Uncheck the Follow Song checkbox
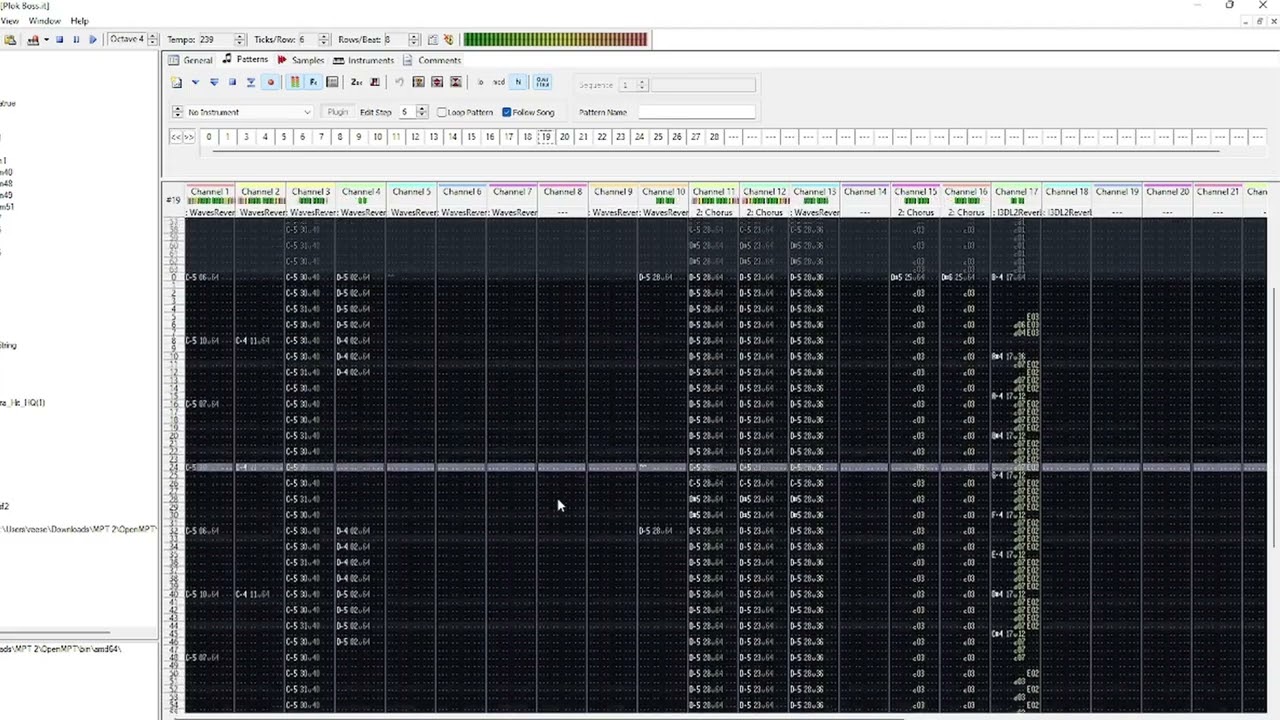The width and height of the screenshot is (1280, 720). point(507,112)
